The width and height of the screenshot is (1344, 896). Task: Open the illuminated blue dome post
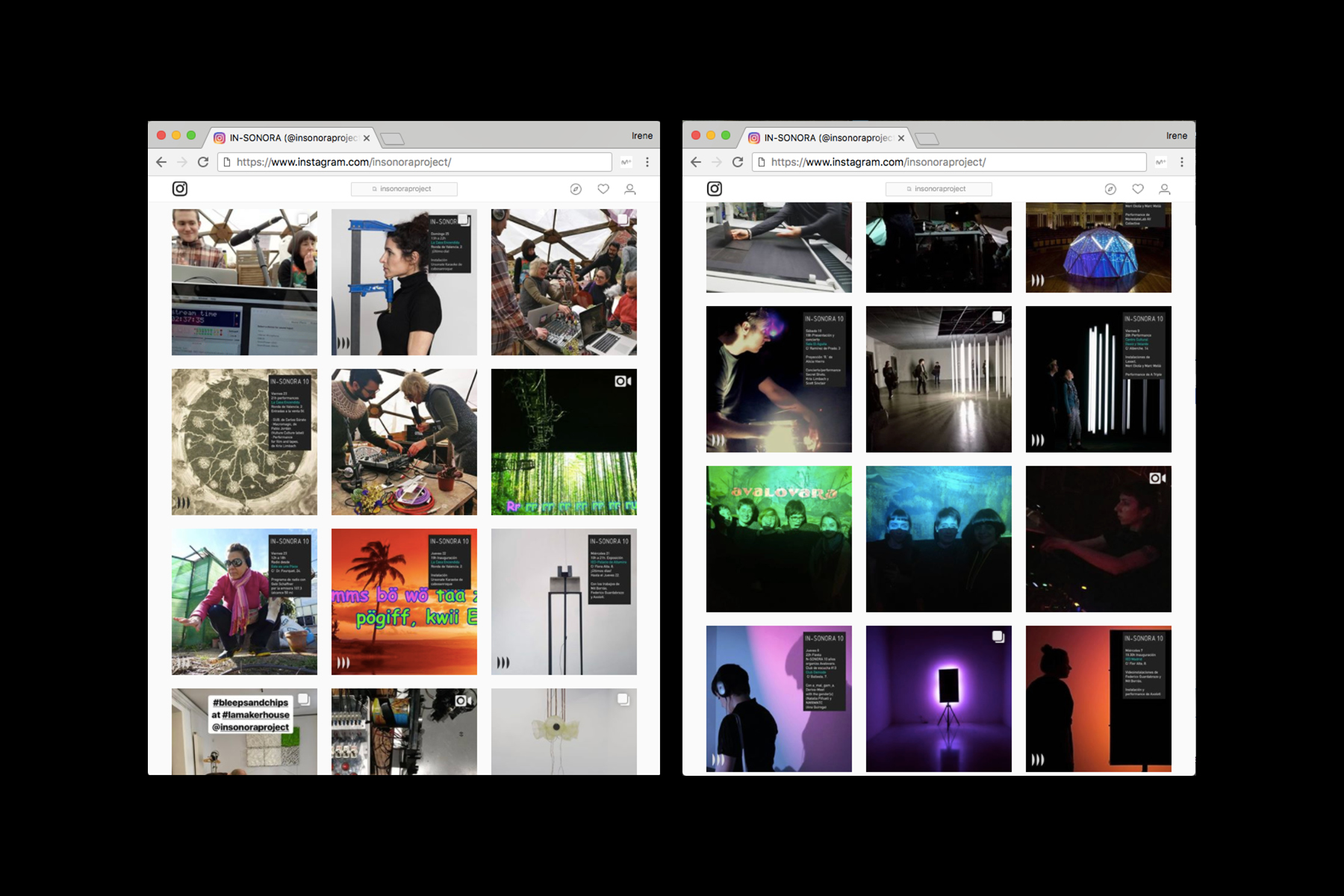[1098, 247]
